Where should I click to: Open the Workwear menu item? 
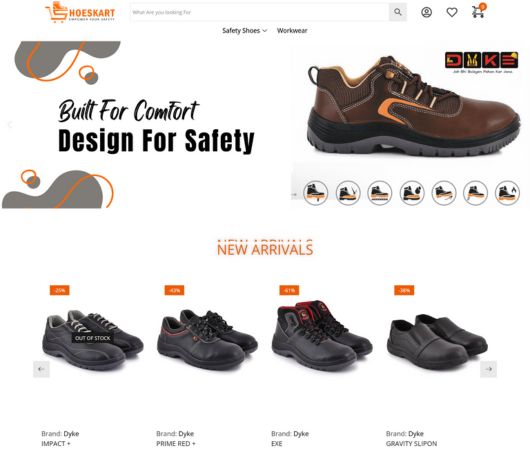pyautogui.click(x=292, y=31)
